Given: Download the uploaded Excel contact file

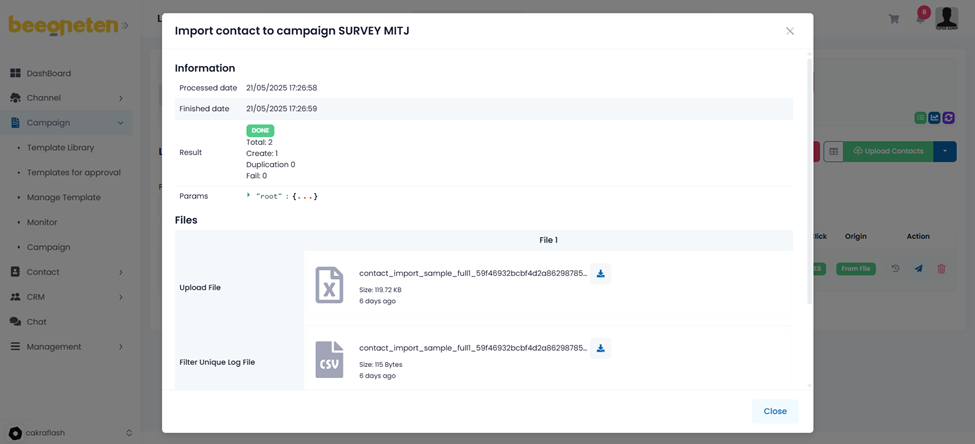Looking at the screenshot, I should [600, 274].
